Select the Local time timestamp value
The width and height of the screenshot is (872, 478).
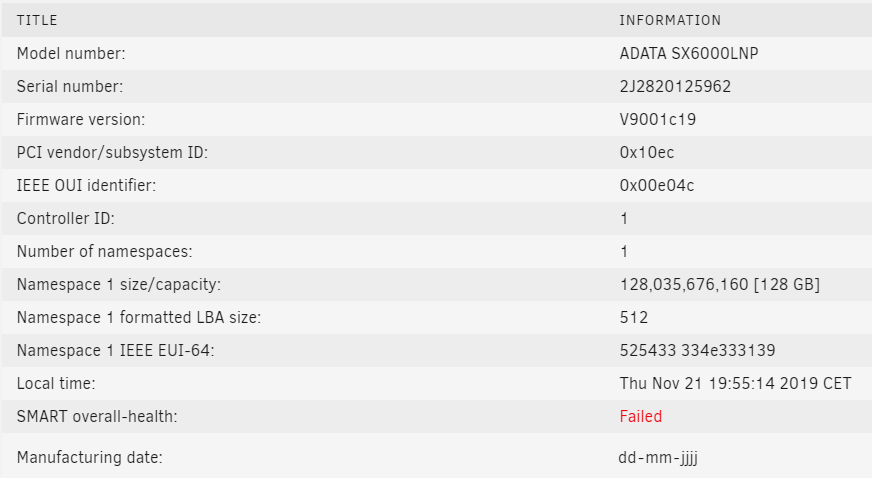click(x=735, y=384)
